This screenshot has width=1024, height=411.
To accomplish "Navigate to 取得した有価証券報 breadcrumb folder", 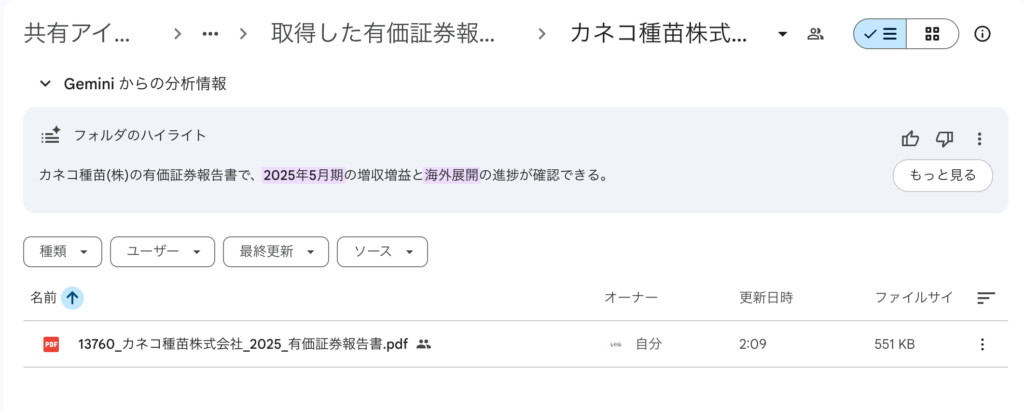I will pos(382,34).
